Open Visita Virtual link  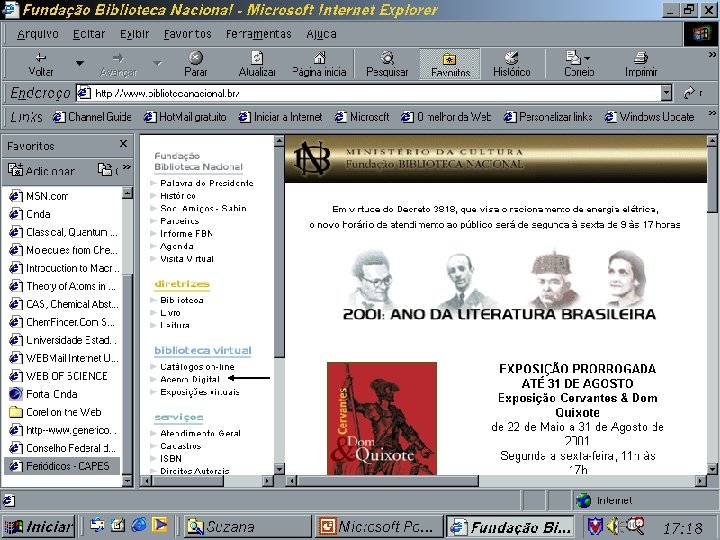tap(187, 259)
